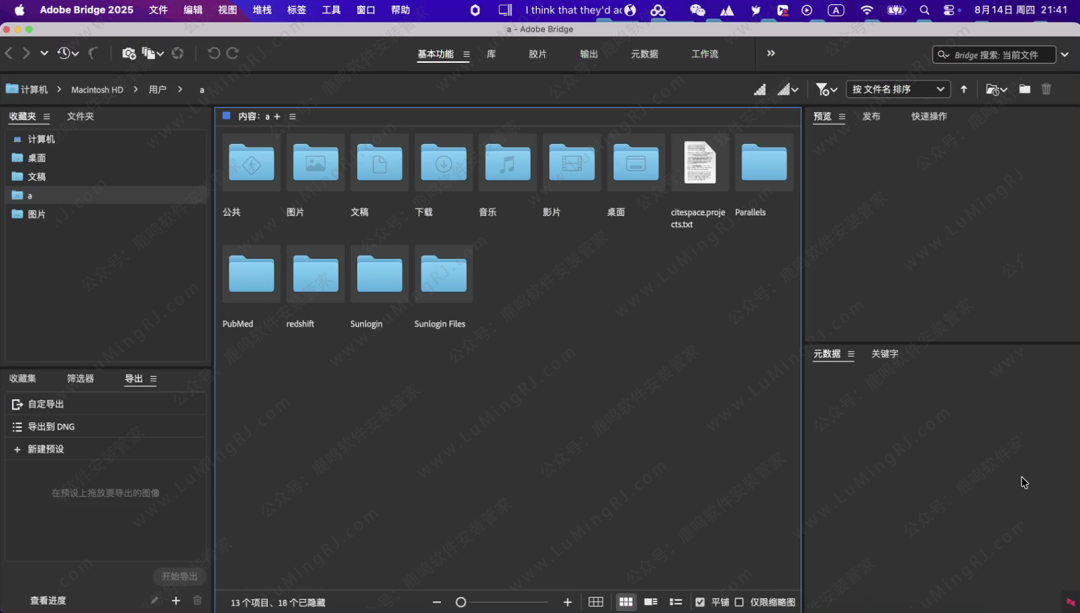Uncheck the 平铺 tile checkbox
The image size is (1080, 613).
700,602
